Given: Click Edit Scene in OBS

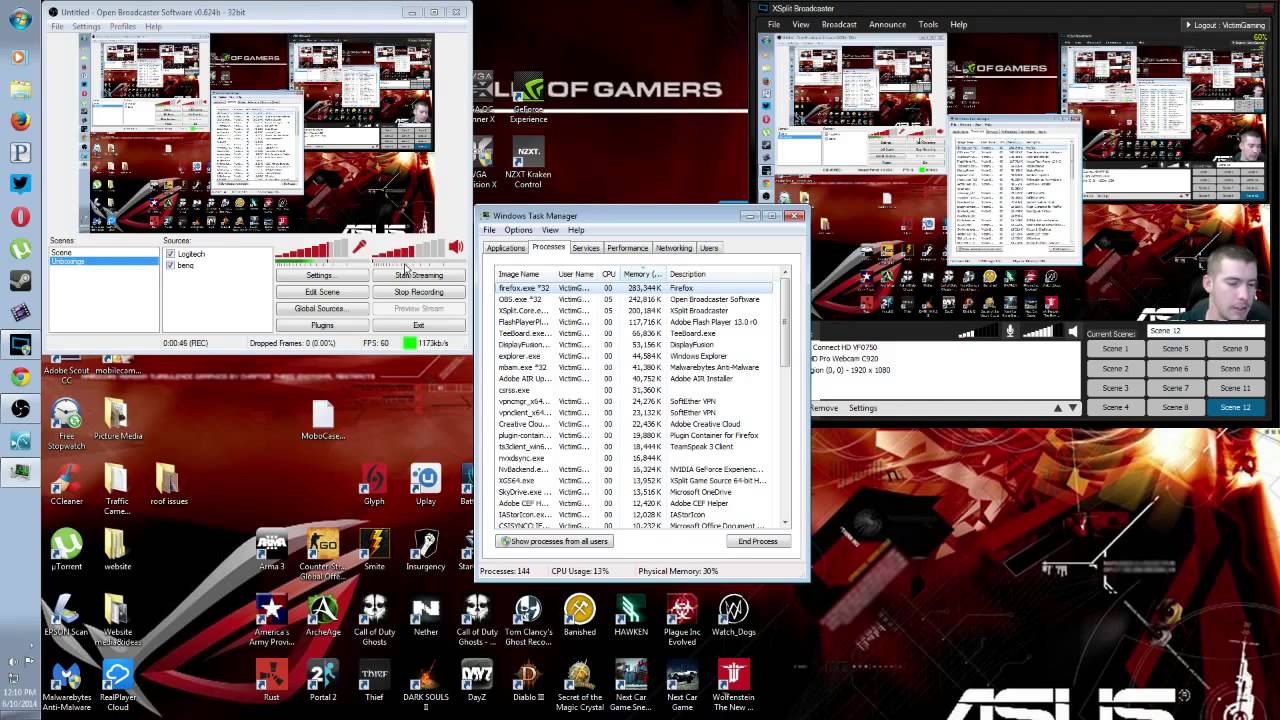Looking at the screenshot, I should pyautogui.click(x=322, y=292).
